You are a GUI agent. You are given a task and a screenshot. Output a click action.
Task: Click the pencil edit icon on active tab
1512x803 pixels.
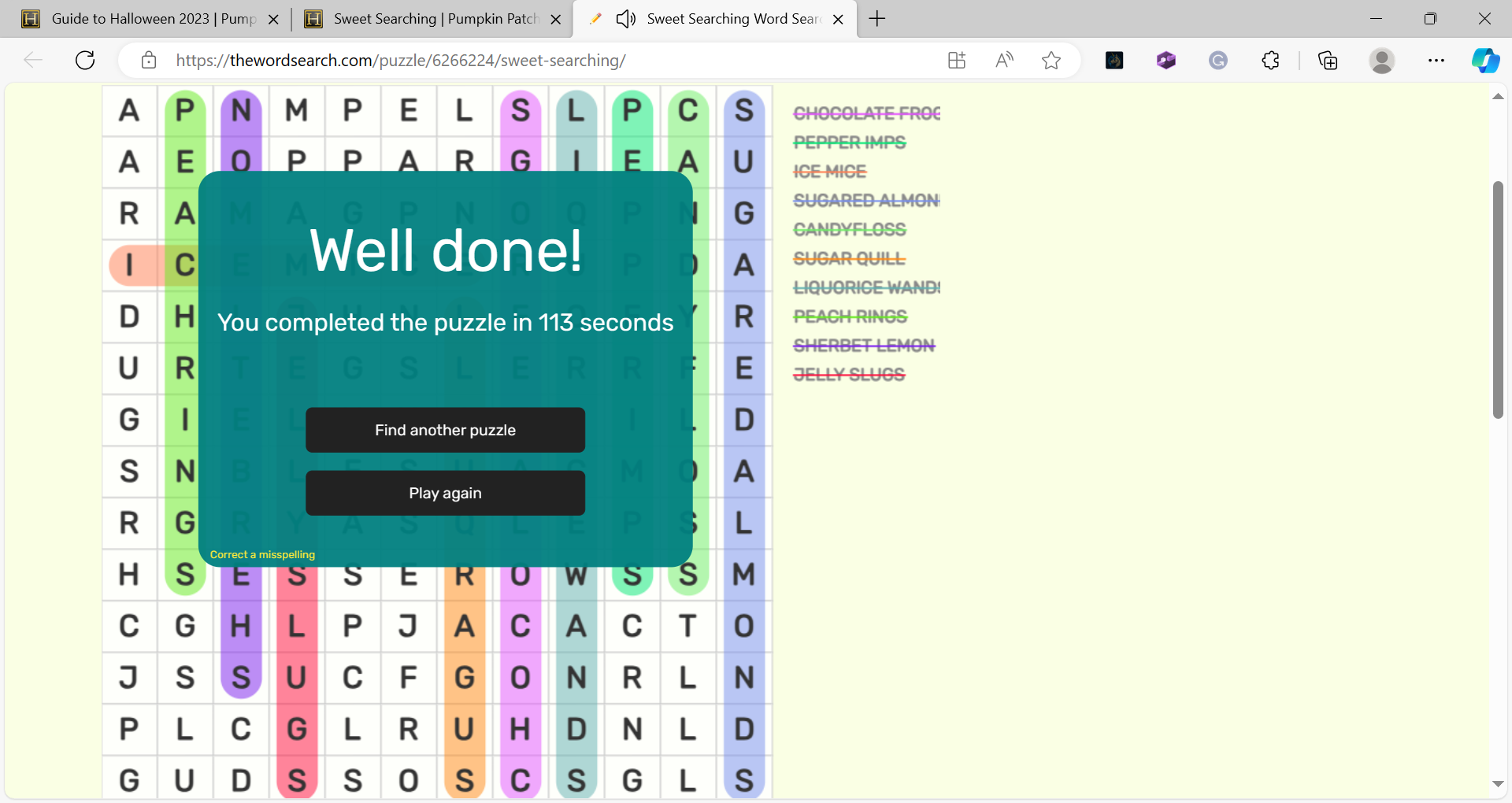tap(596, 18)
